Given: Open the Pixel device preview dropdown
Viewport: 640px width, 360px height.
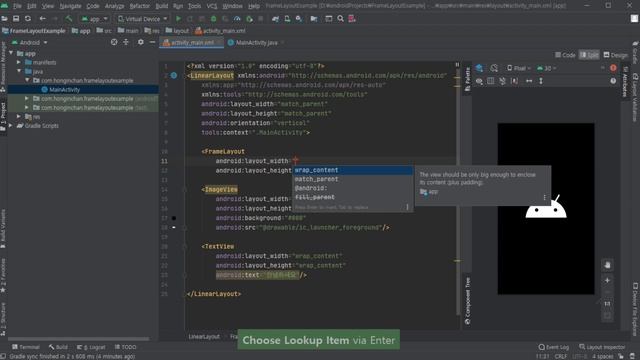Looking at the screenshot, I should click(x=519, y=68).
